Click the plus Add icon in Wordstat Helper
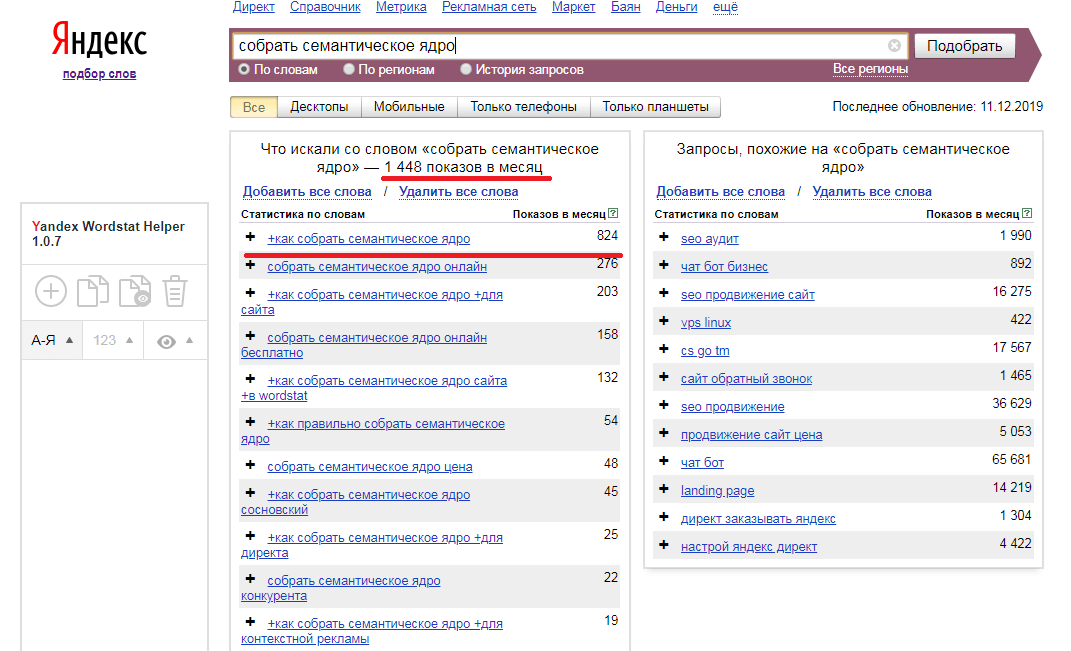Viewport: 1071px width, 651px height. click(x=51, y=292)
